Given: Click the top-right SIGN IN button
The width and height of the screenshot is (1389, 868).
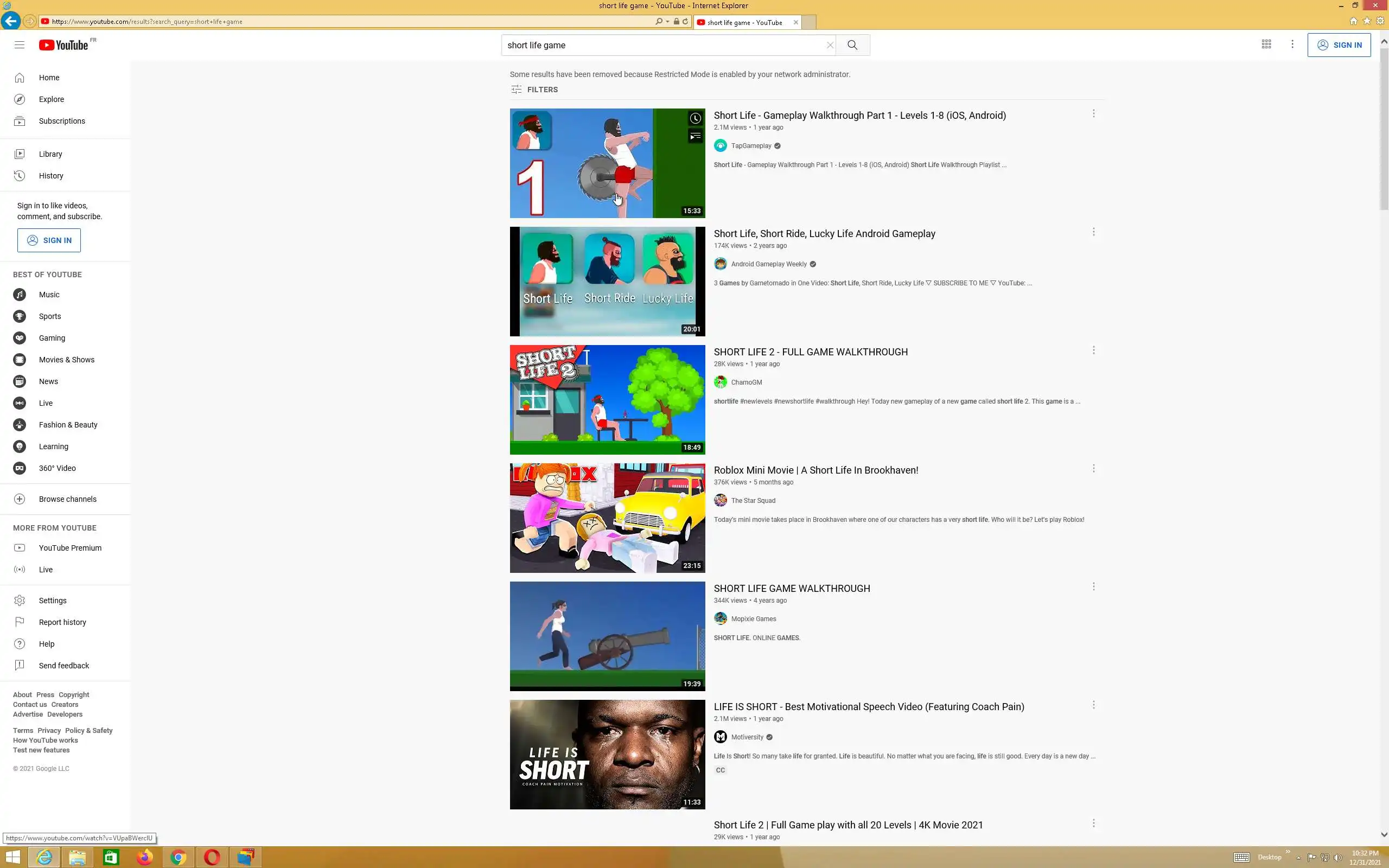Looking at the screenshot, I should coord(1339,45).
